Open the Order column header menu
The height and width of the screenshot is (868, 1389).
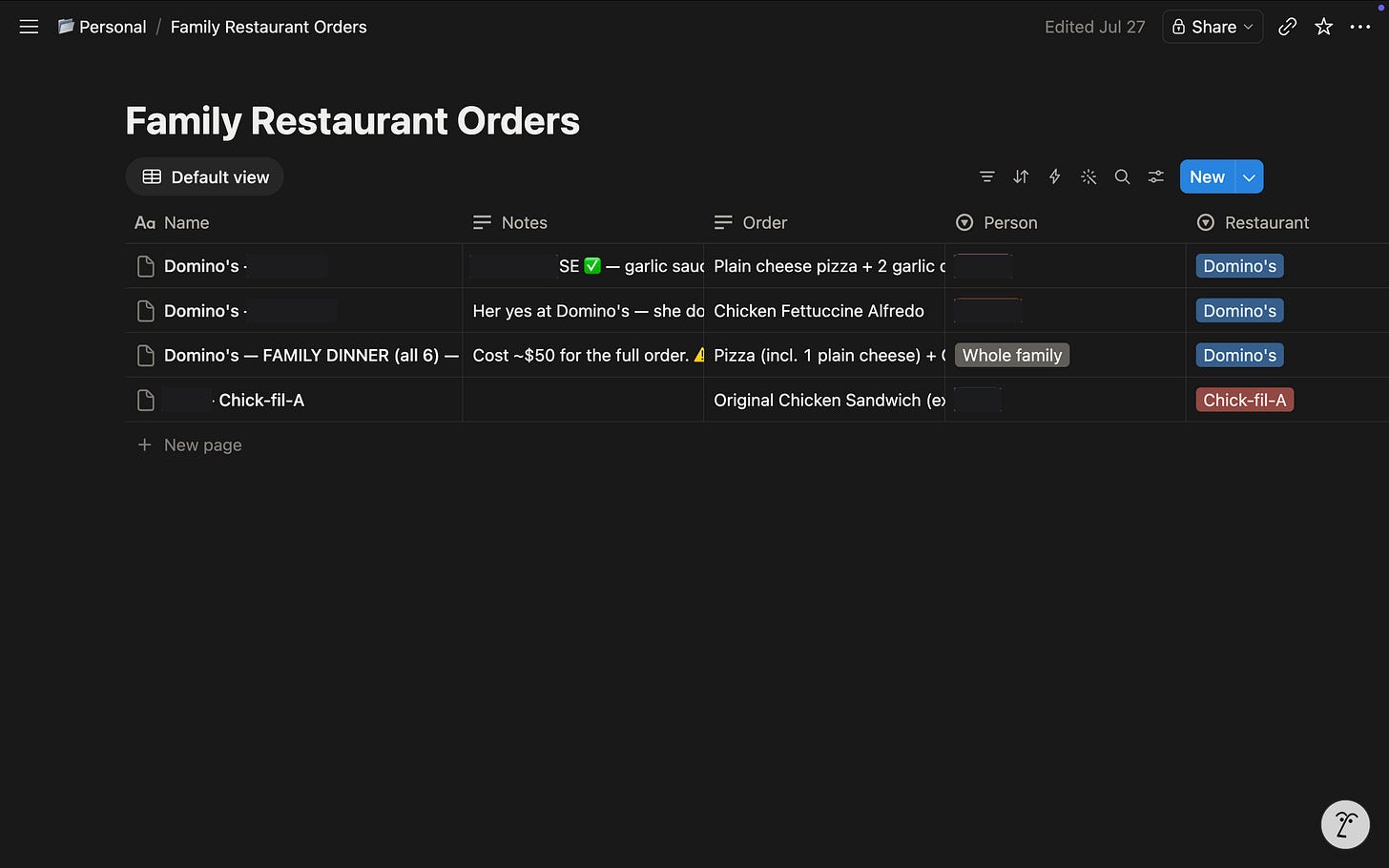coord(824,222)
